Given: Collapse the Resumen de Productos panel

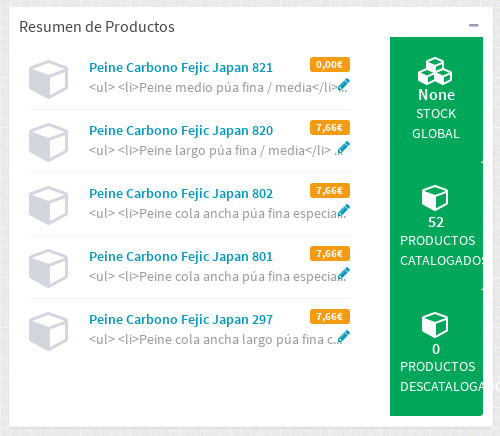Looking at the screenshot, I should pos(474,25).
